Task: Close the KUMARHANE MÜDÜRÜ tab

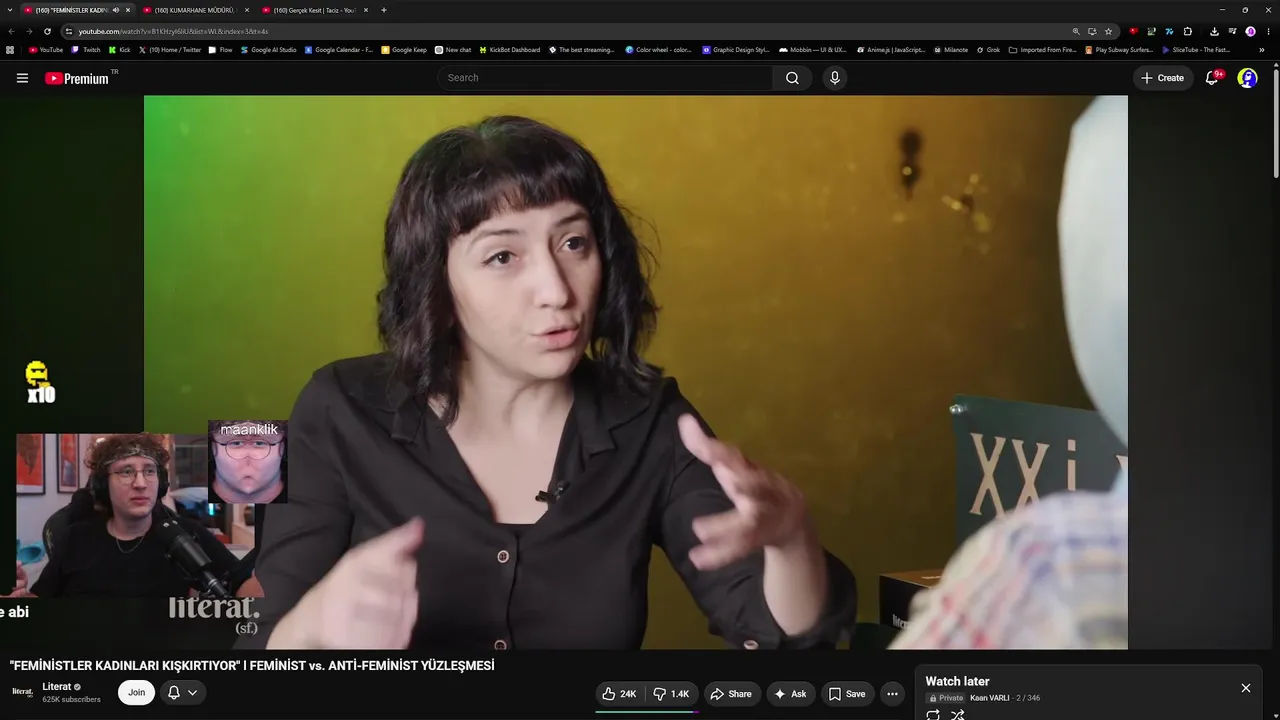Action: (x=246, y=10)
